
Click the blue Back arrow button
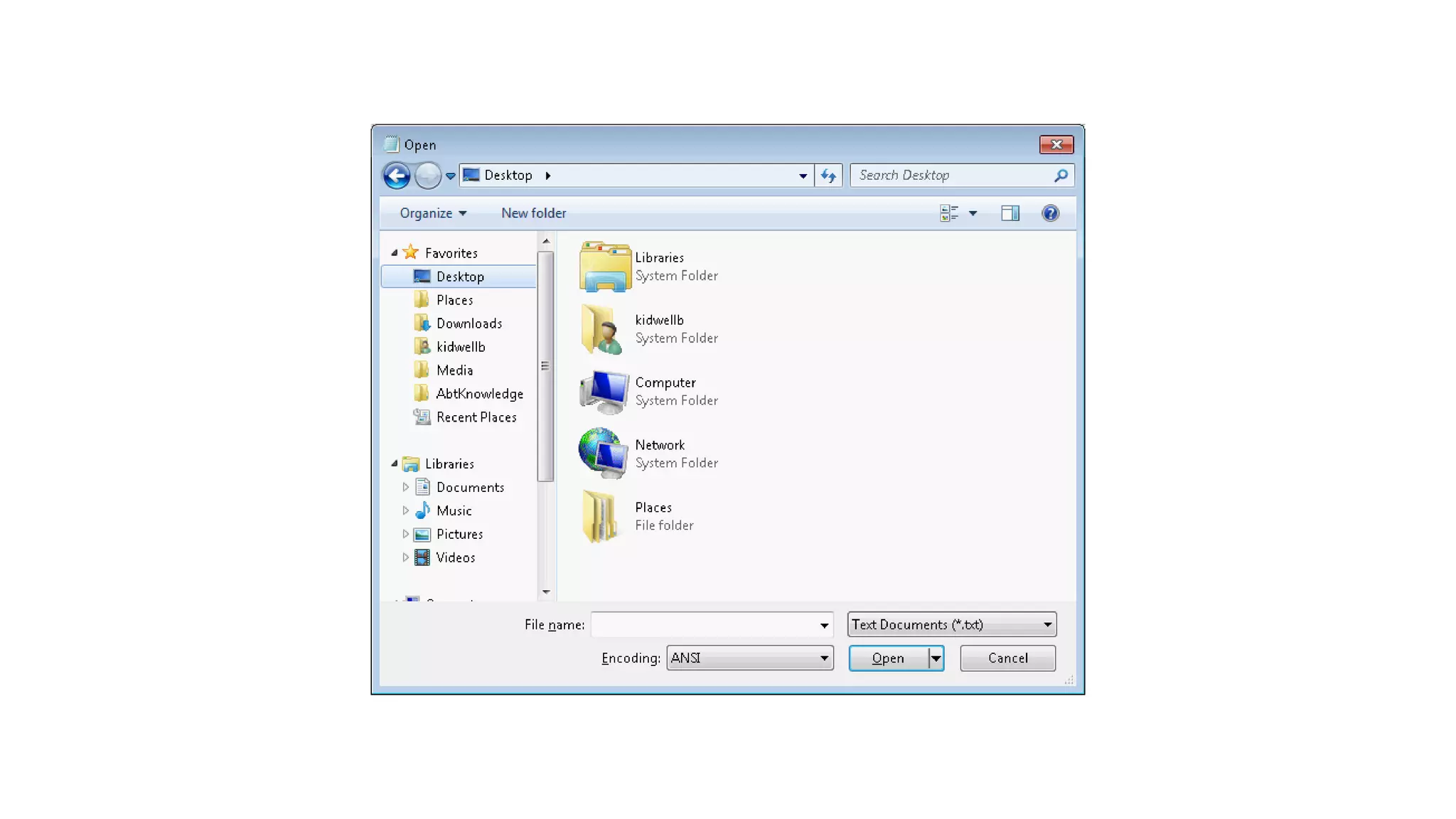point(396,176)
